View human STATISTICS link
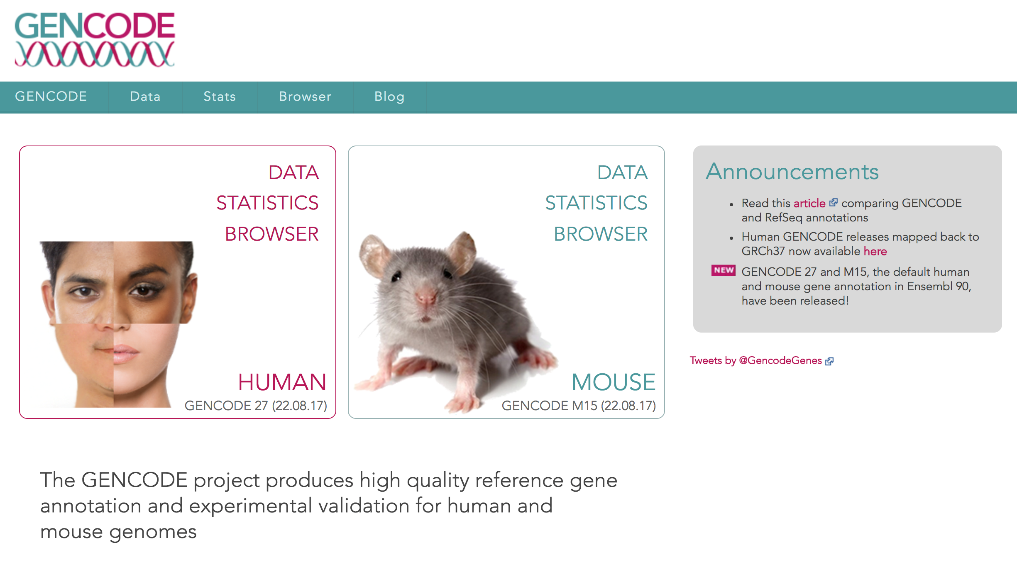The image size is (1017, 578). pos(267,203)
